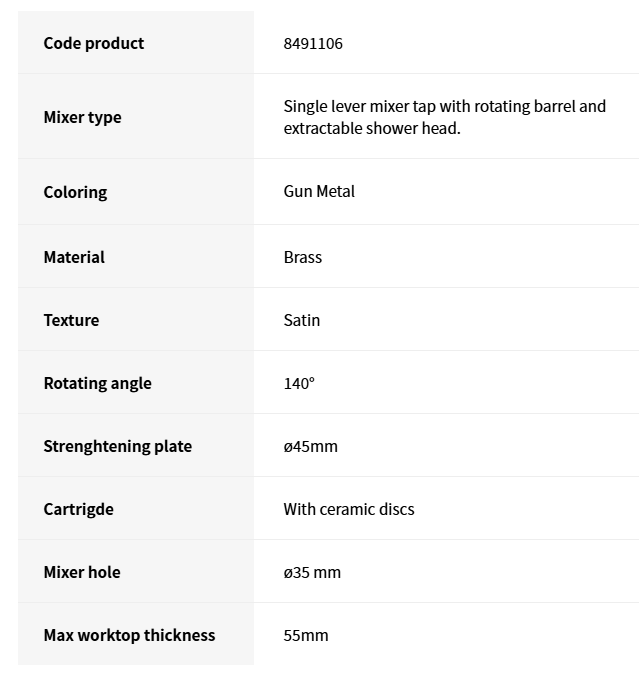Click the "Brass" material value
Viewport: 639px width, 675px height.
(303, 257)
